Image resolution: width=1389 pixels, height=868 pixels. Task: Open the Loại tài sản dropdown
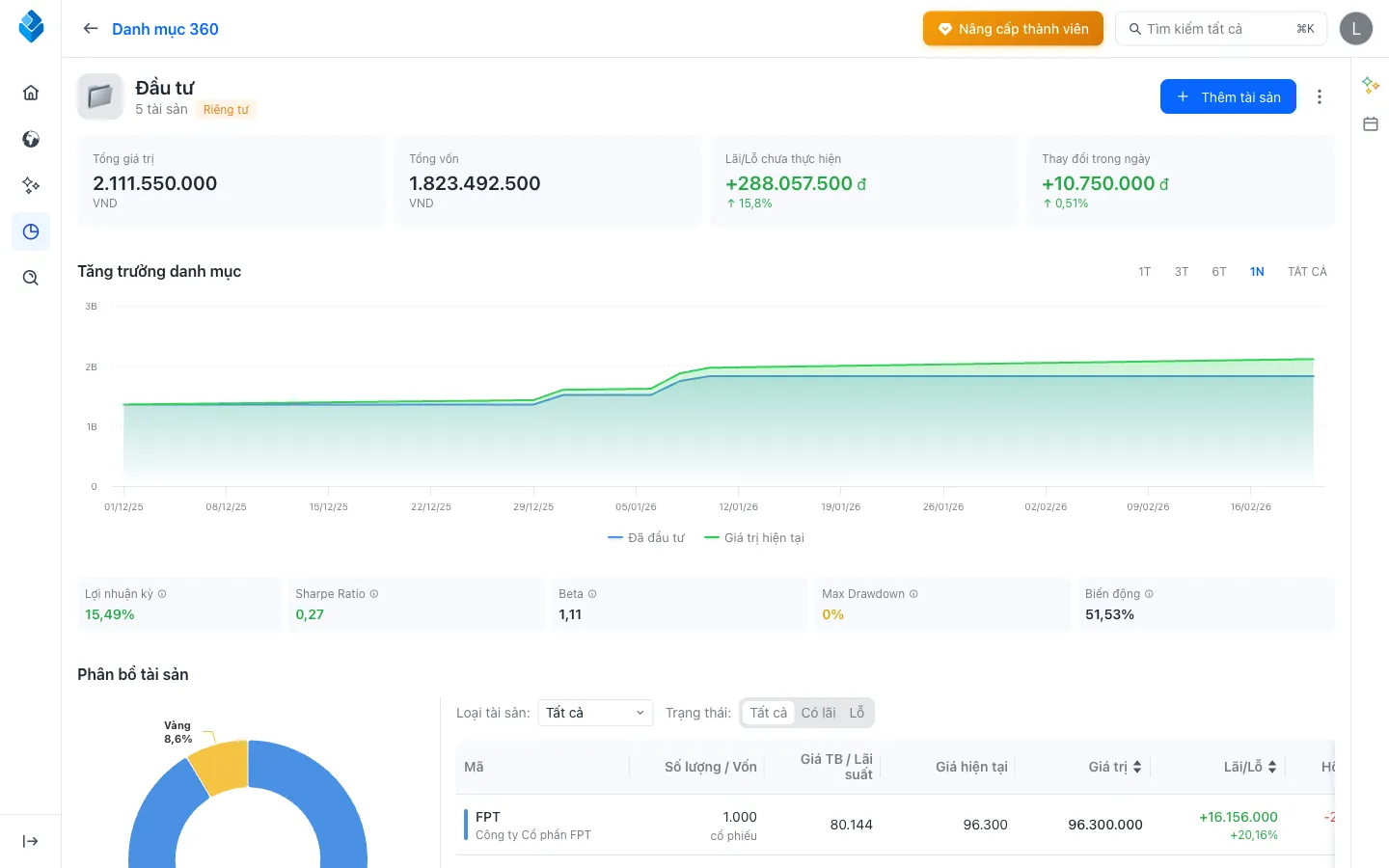point(595,712)
